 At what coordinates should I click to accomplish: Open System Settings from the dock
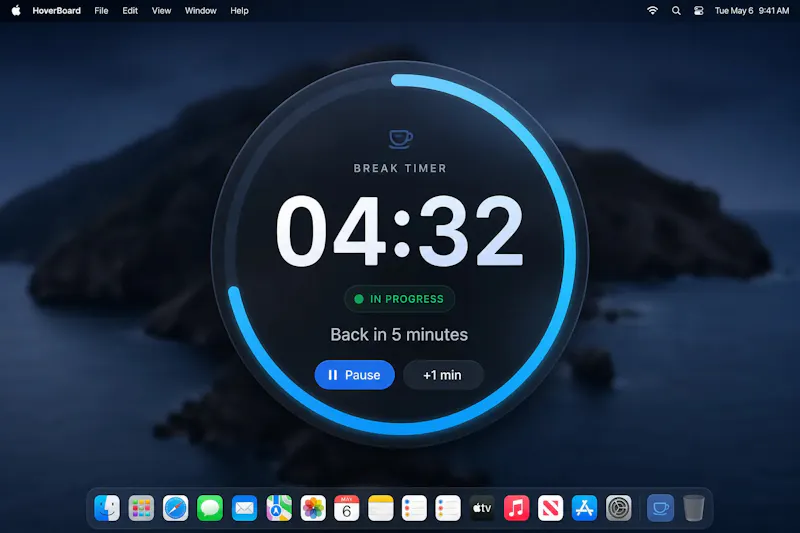click(619, 508)
